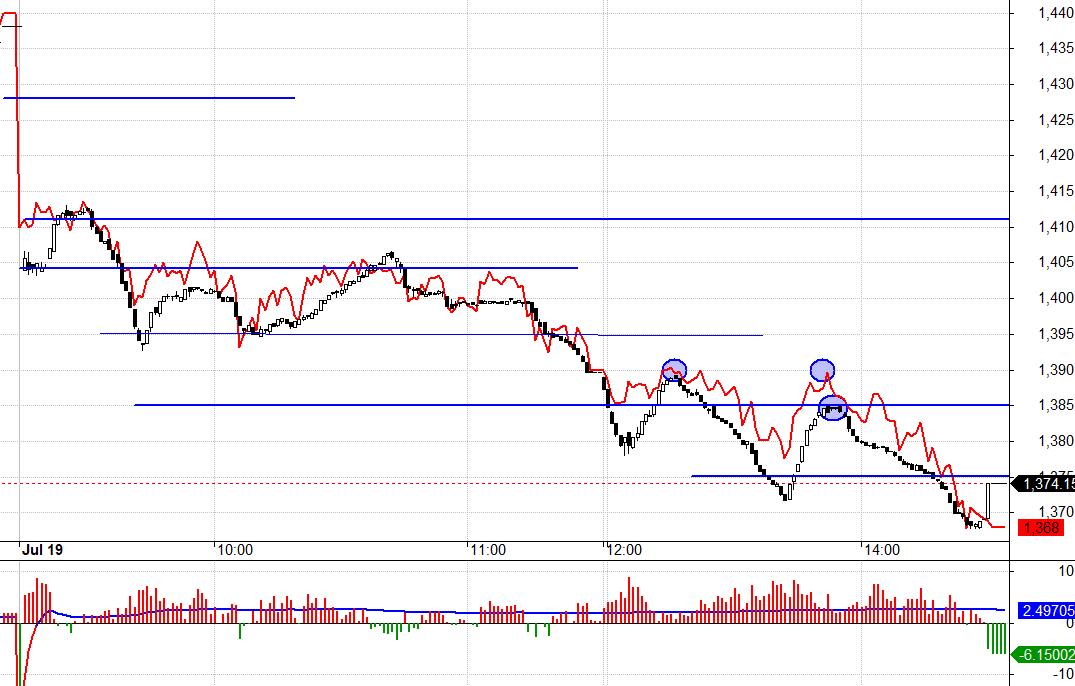
Task: Click the 1,440 price axis label
Action: click(1055, 13)
